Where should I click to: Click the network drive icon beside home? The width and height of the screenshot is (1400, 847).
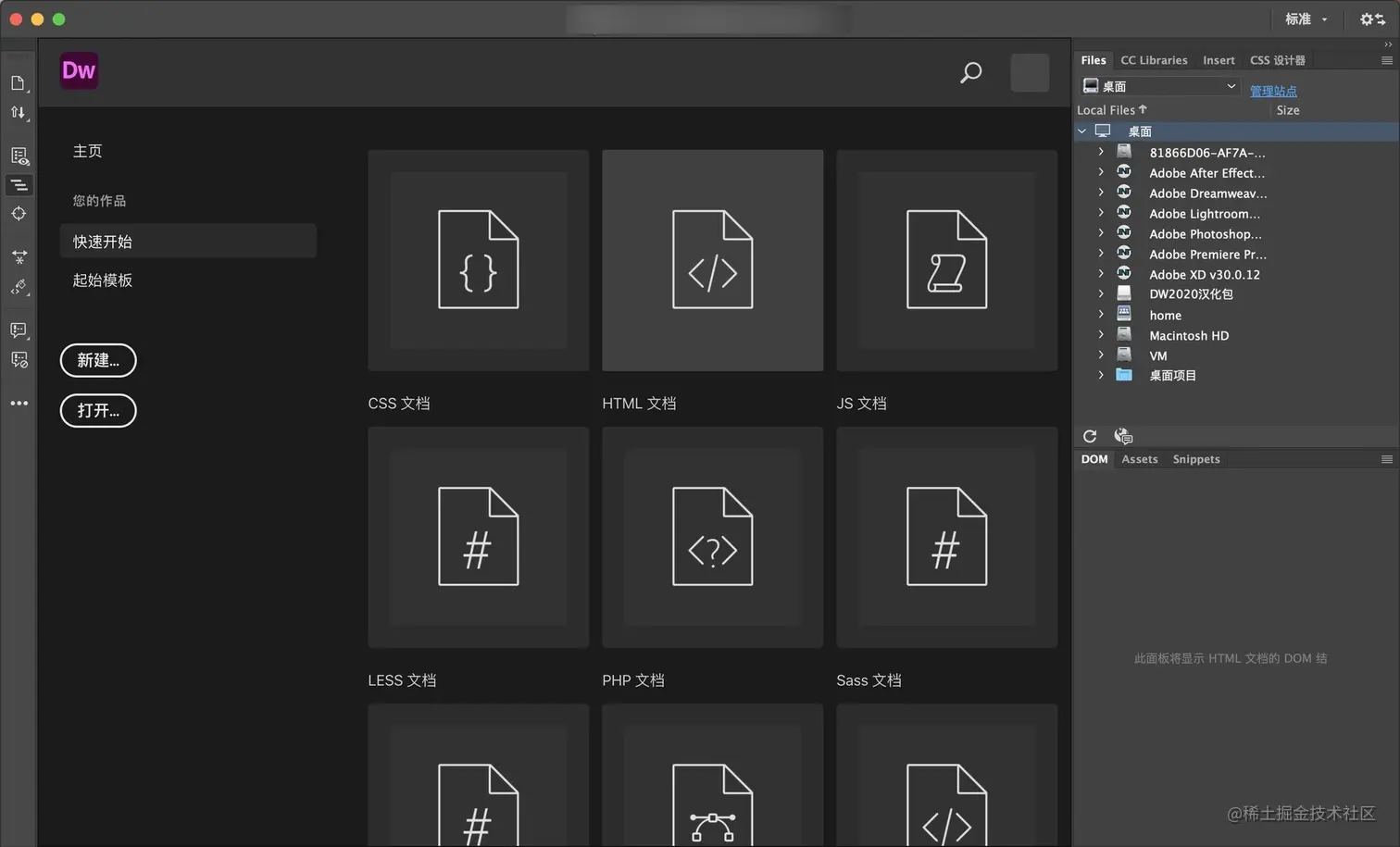click(1124, 315)
